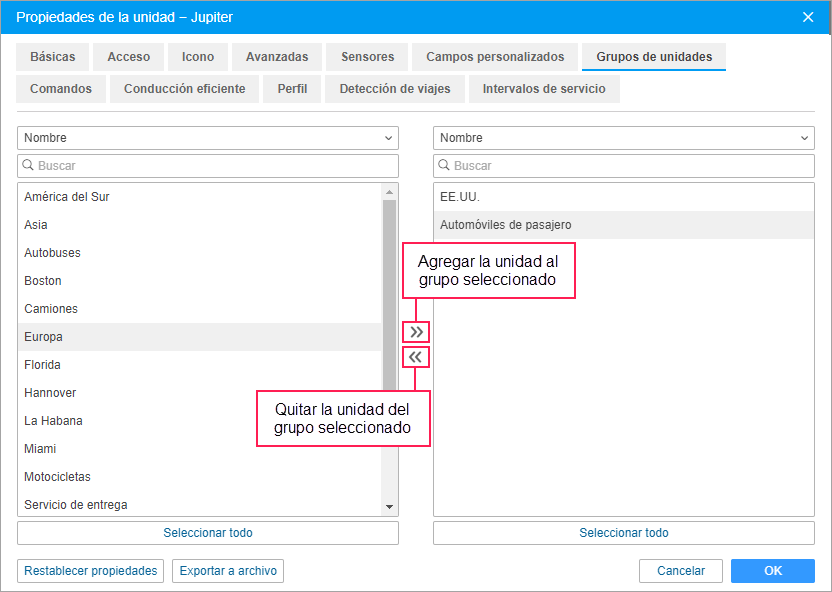Select the Boston group
Image resolution: width=832 pixels, height=592 pixels.
200,281
